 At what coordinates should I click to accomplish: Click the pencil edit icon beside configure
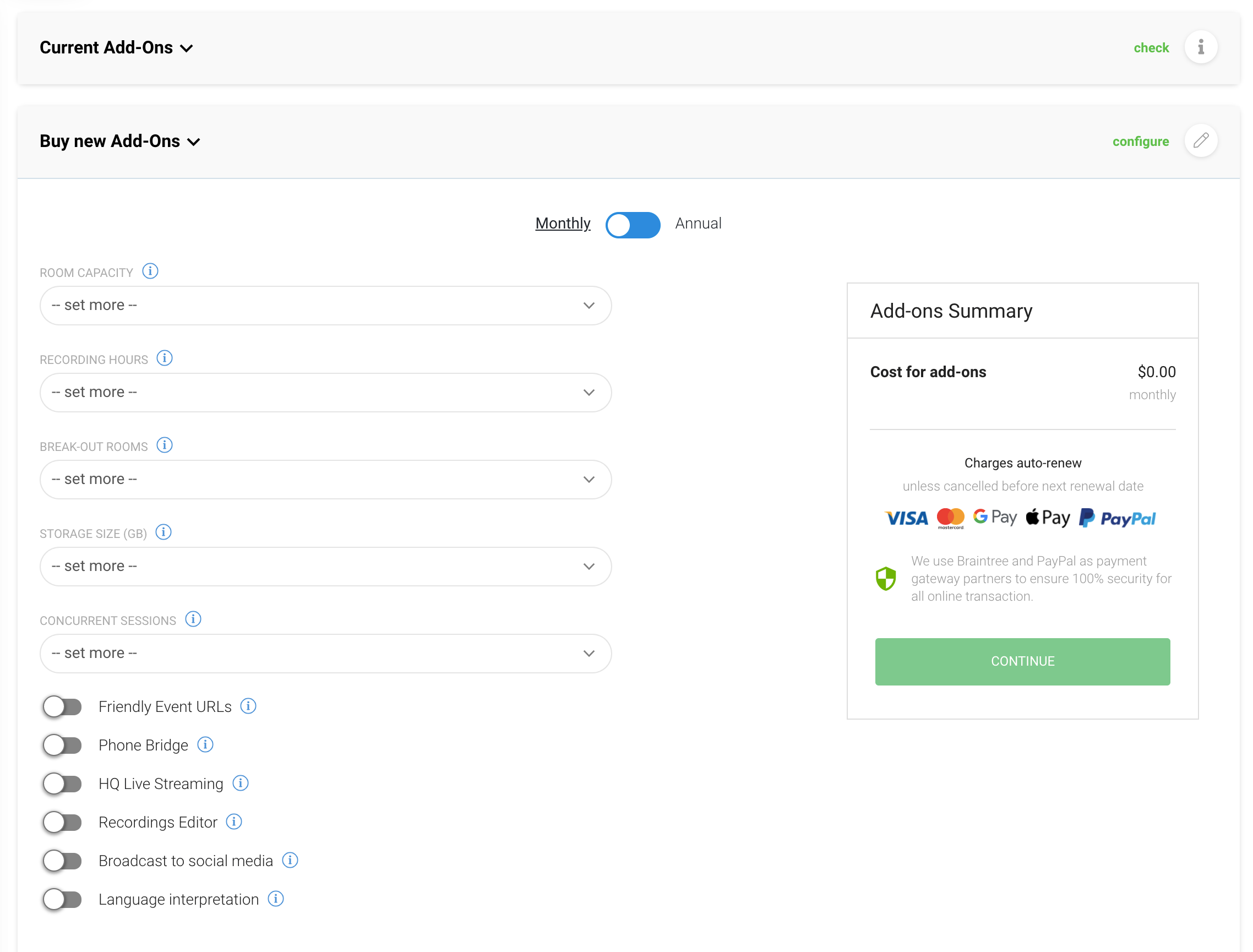(1200, 140)
